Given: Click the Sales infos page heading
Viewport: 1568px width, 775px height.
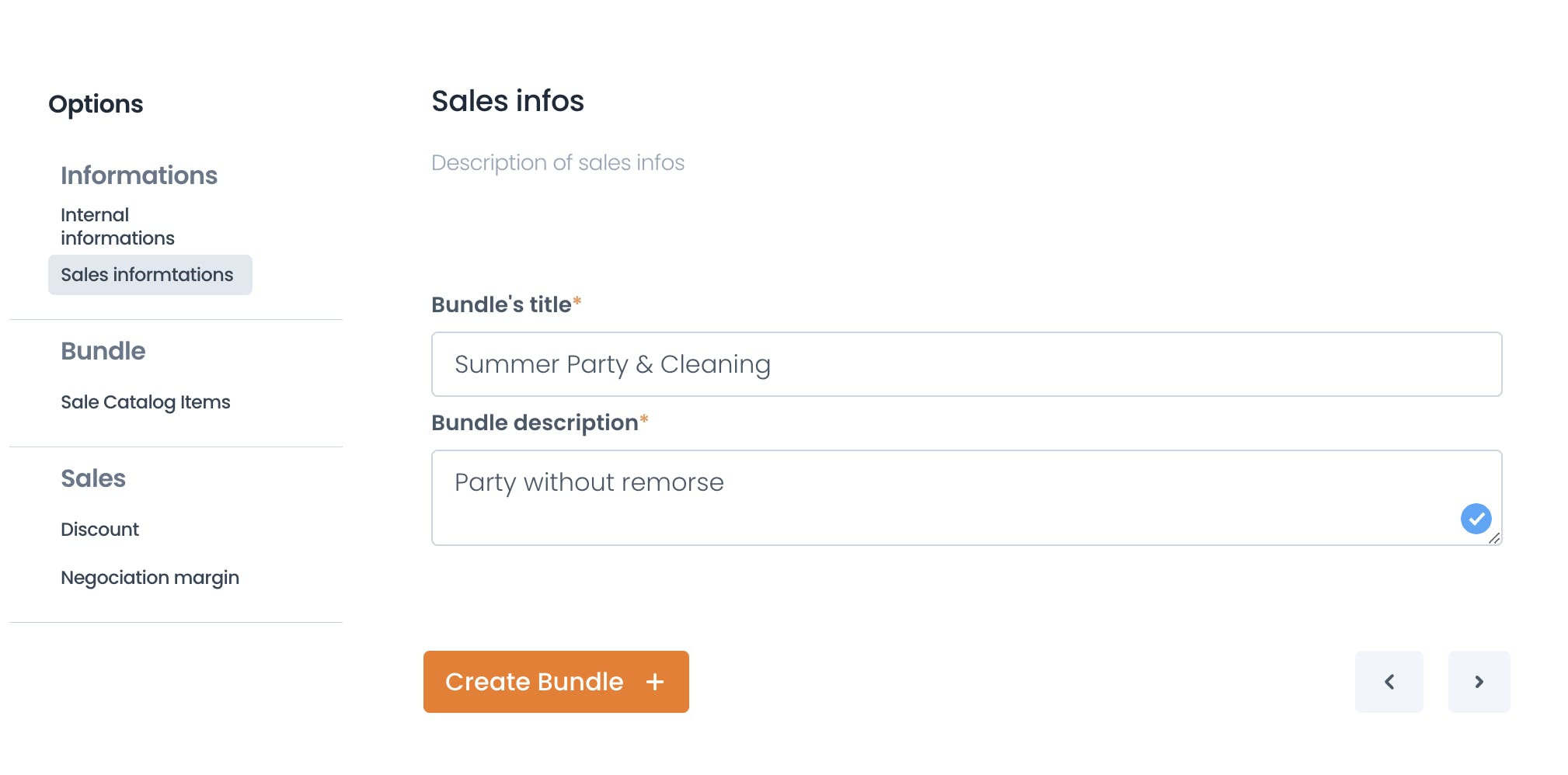Looking at the screenshot, I should pos(507,101).
